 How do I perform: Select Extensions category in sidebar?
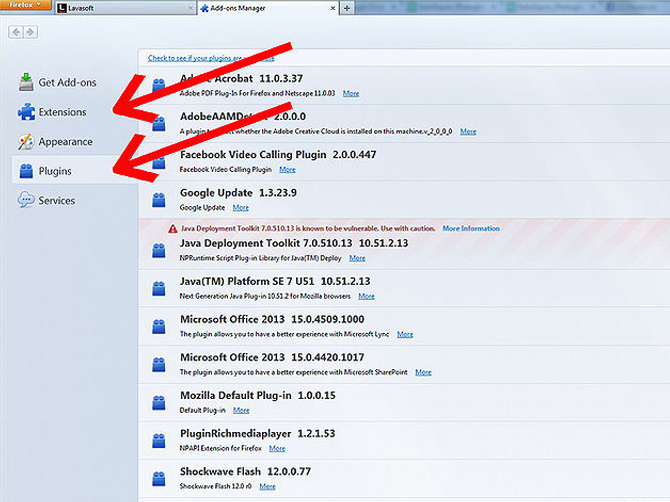(x=73, y=112)
